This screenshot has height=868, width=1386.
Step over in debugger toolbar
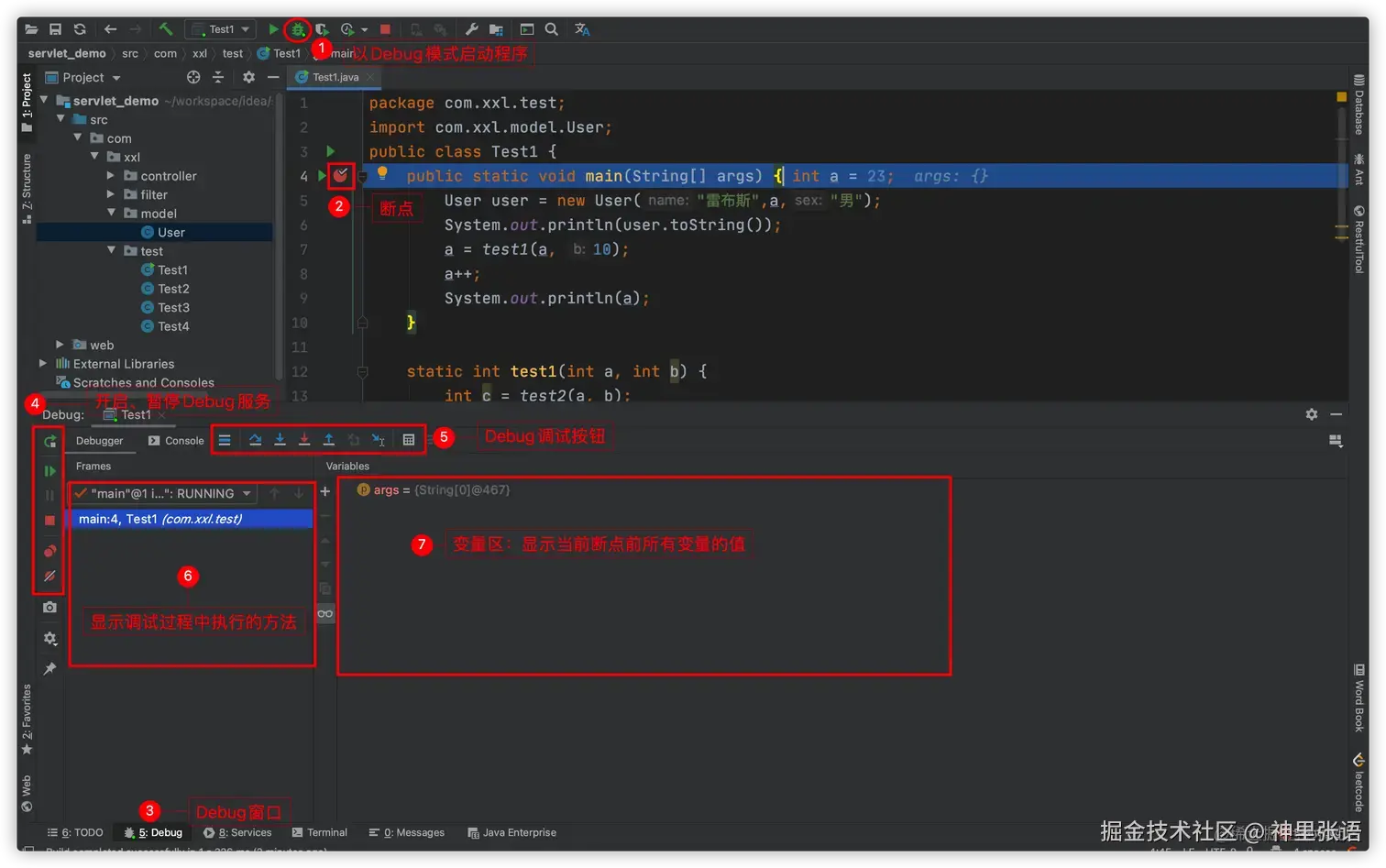coord(255,440)
